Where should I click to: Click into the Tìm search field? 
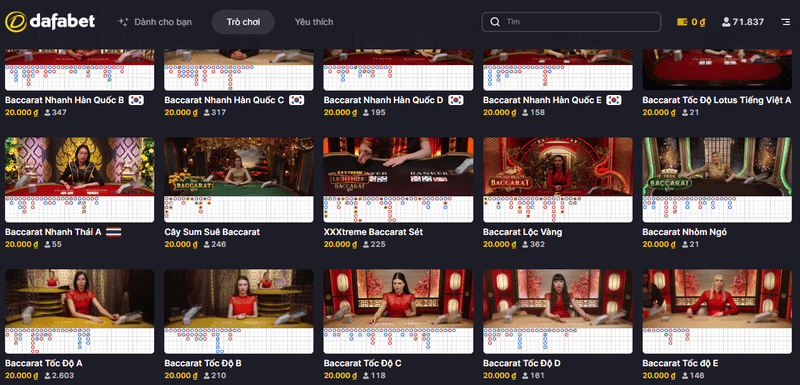tap(571, 22)
